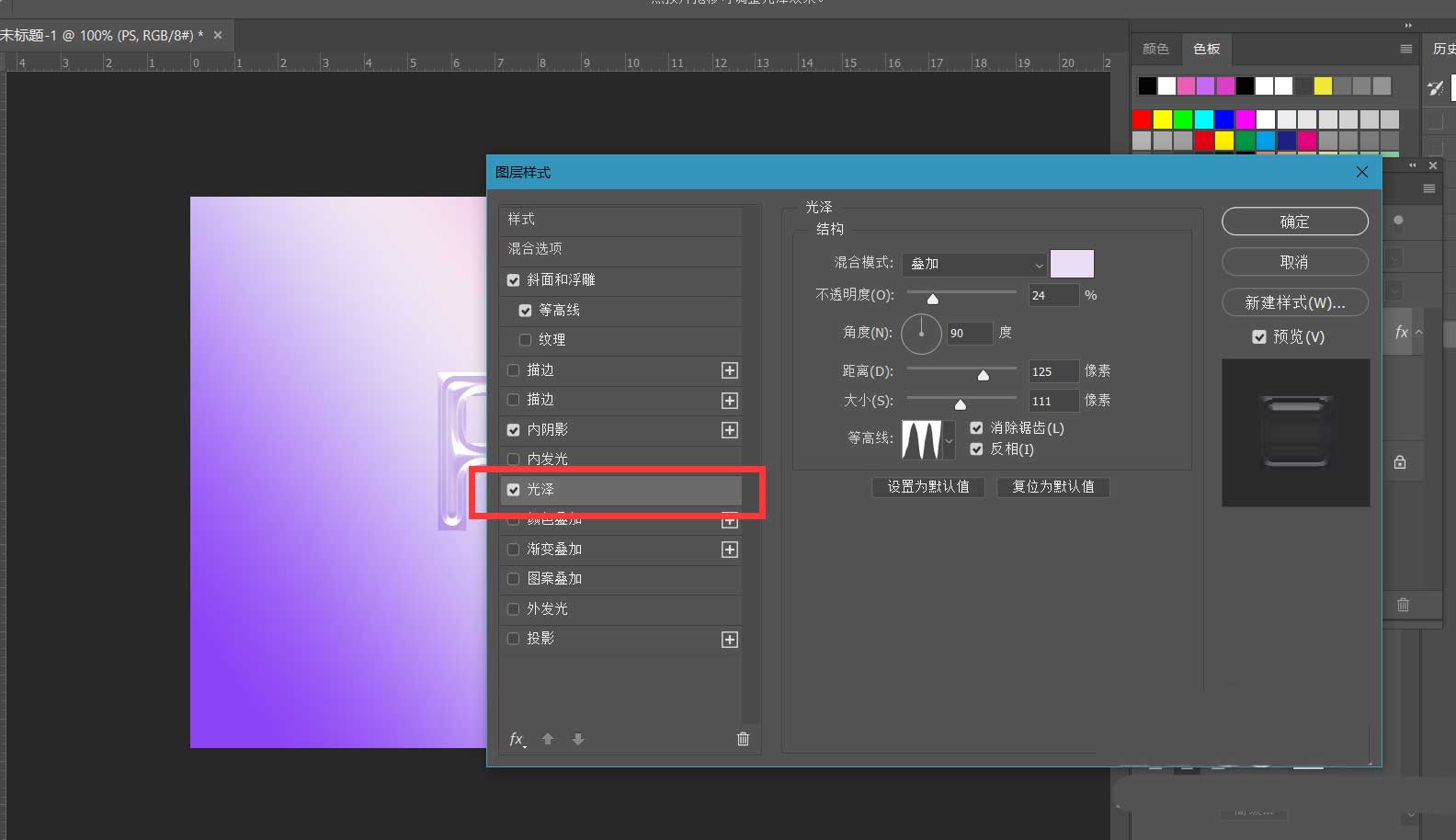
Task: Click the 取消 button
Action: (x=1294, y=262)
